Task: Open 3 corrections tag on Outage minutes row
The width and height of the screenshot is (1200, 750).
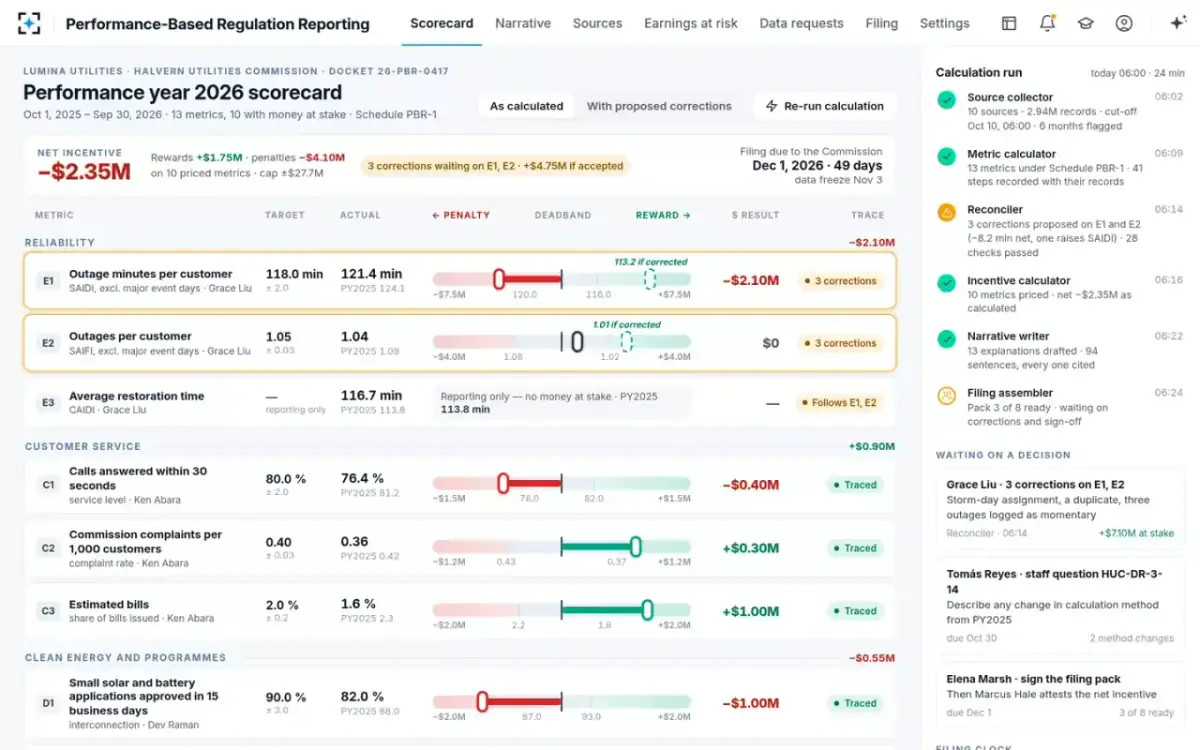Action: click(x=841, y=281)
